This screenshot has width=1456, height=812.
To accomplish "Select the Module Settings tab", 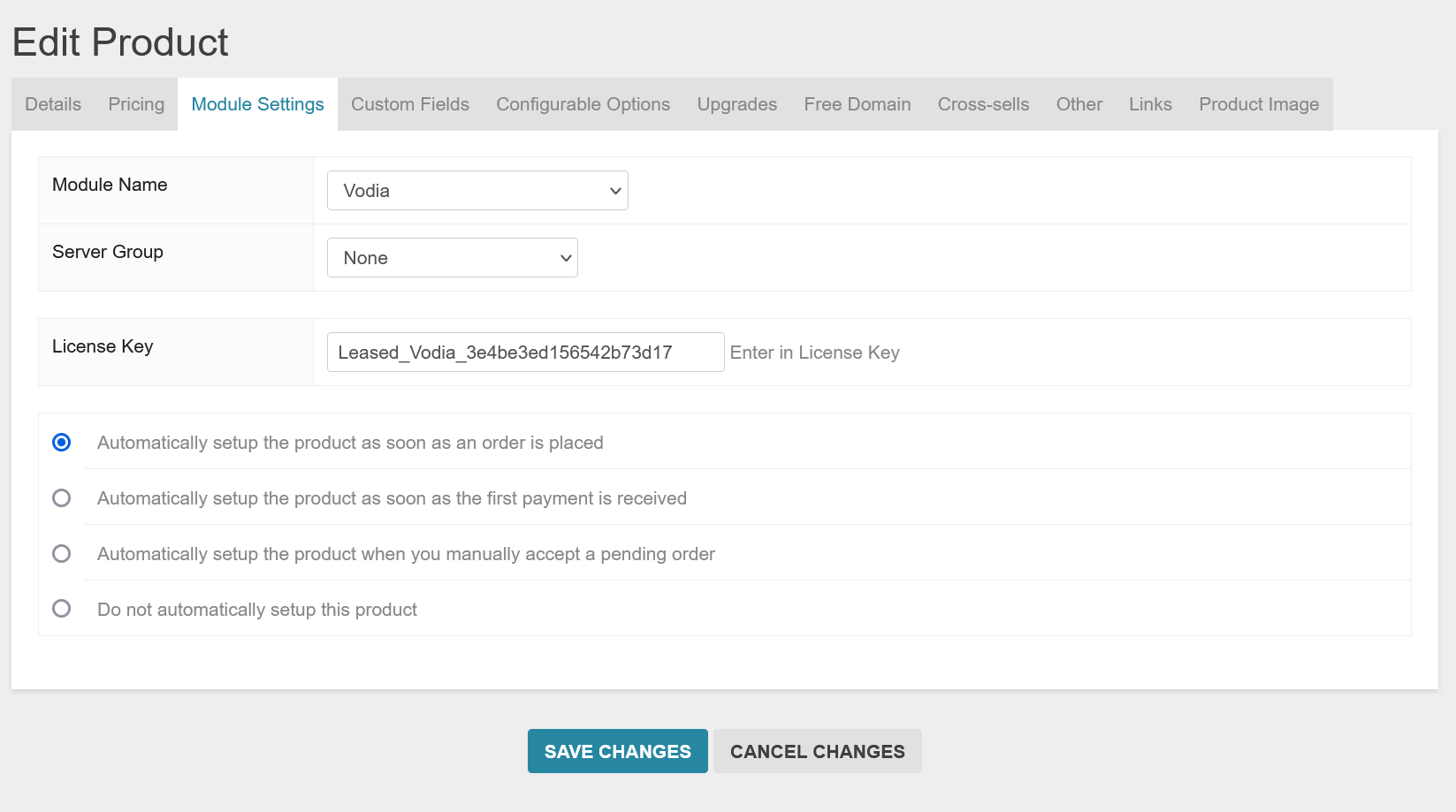I will [257, 104].
